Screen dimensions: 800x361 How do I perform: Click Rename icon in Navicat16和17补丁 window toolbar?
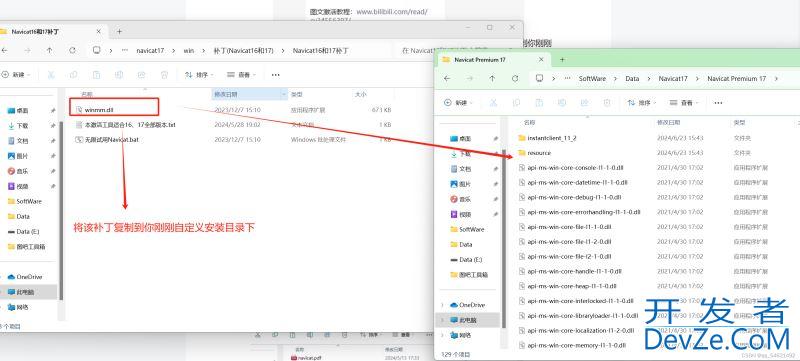click(x=119, y=74)
